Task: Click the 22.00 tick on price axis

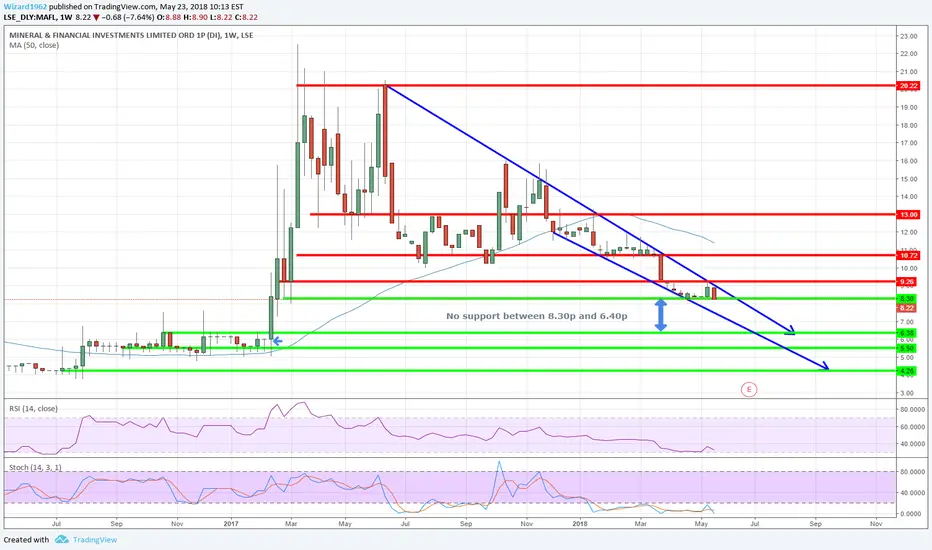Action: (x=908, y=54)
